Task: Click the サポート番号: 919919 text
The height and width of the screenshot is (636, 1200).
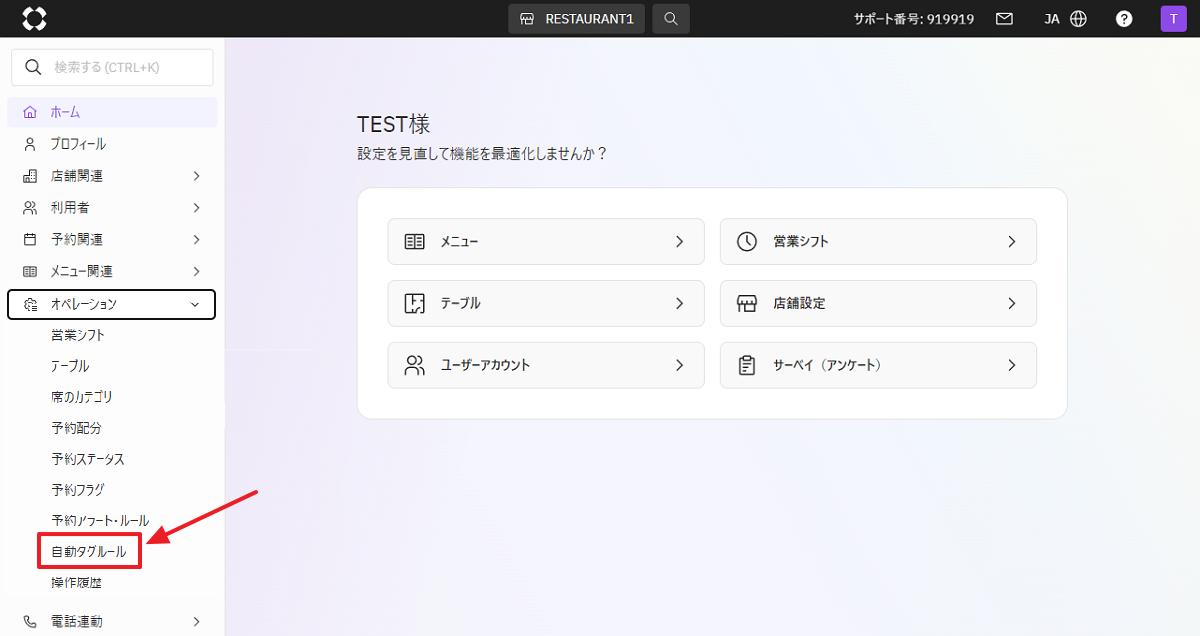Action: click(x=914, y=18)
